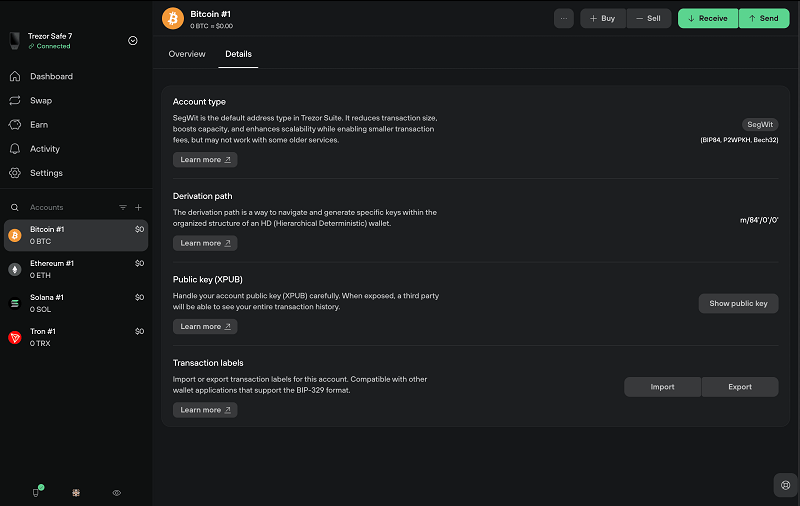Click the Activity bell icon
800x506 pixels.
(15, 149)
